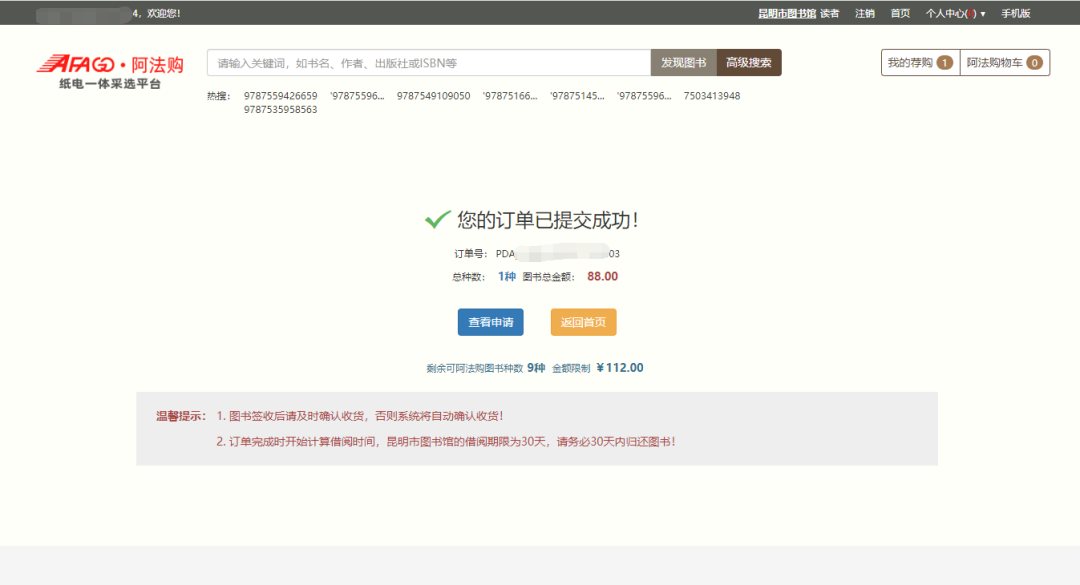This screenshot has height=585, width=1080.
Task: Open the 首页 link in top bar
Action: click(900, 13)
